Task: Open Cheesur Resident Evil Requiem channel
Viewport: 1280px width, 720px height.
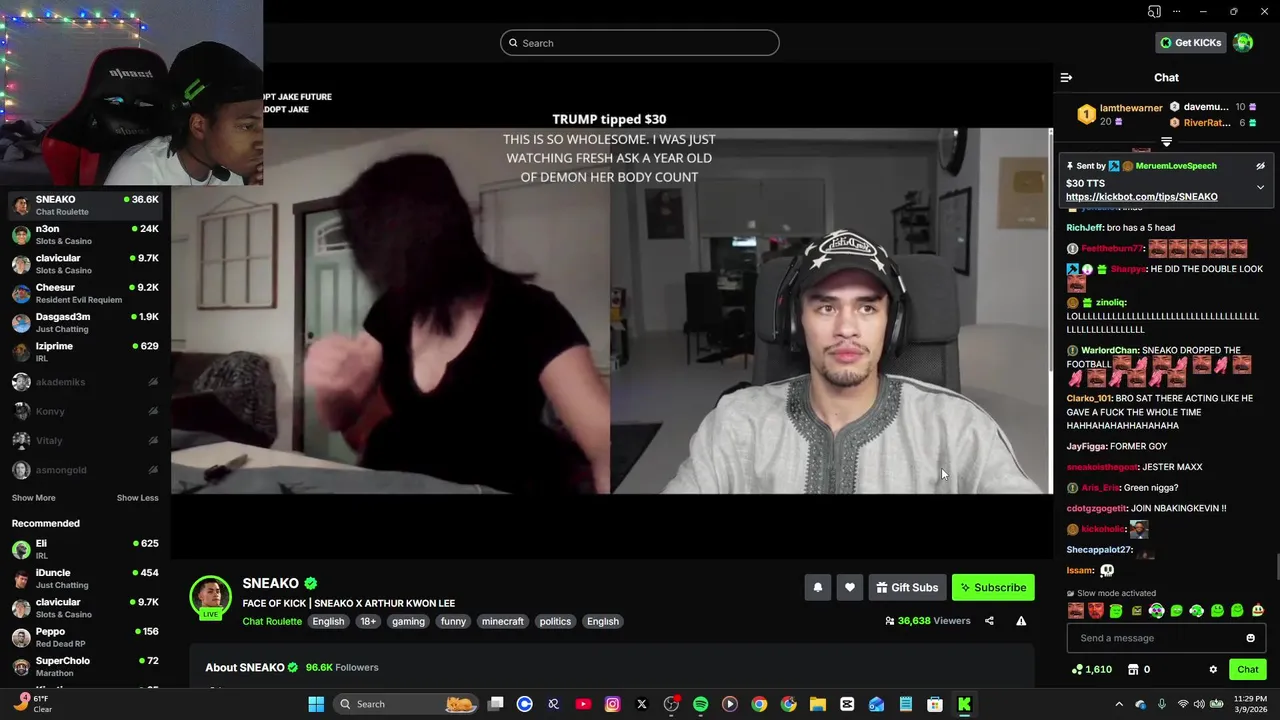Action: (x=85, y=293)
